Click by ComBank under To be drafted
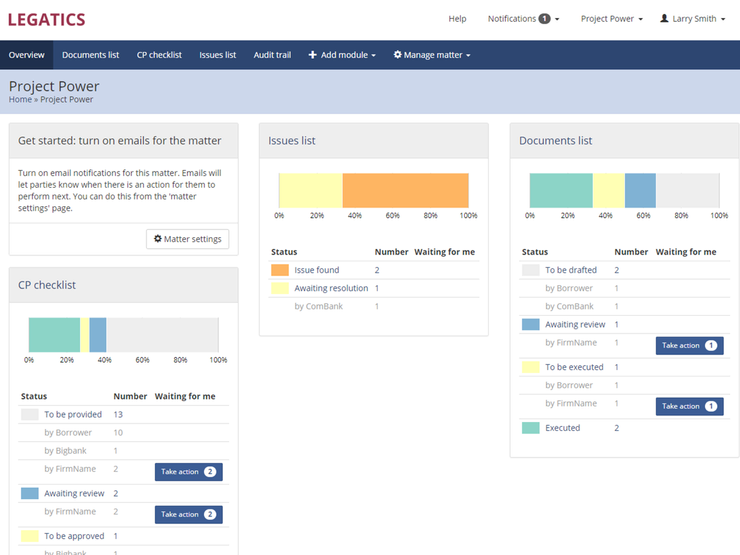740x555 pixels. [x=624, y=306]
